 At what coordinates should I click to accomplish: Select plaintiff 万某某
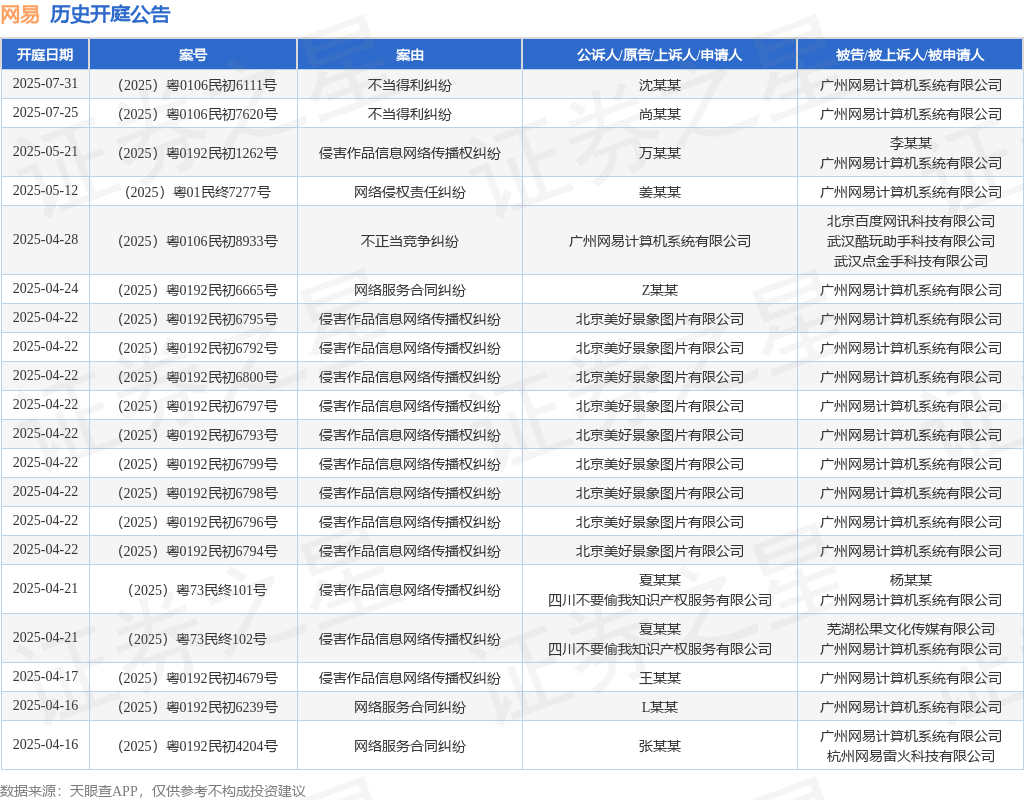(660, 153)
